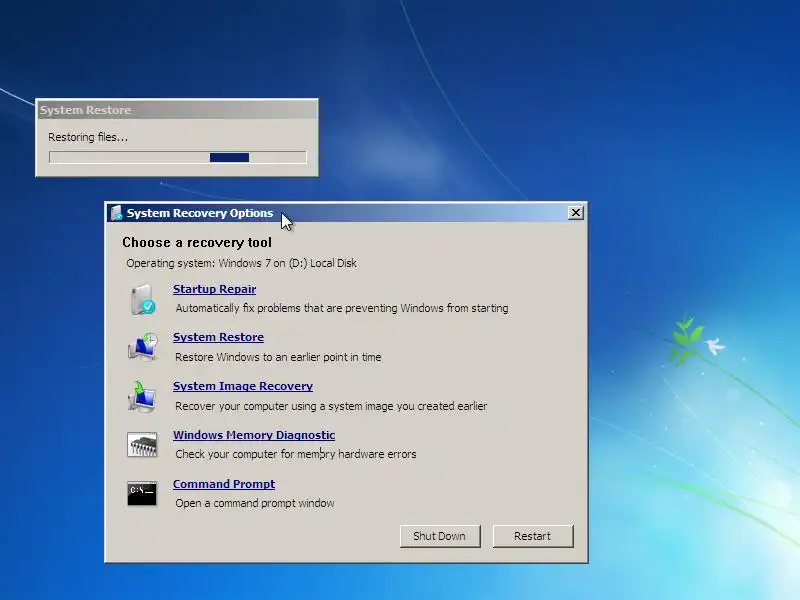The height and width of the screenshot is (600, 800).
Task: Click 'Operating system: Windows 7 on (D:) Local Disk'
Action: click(241, 263)
